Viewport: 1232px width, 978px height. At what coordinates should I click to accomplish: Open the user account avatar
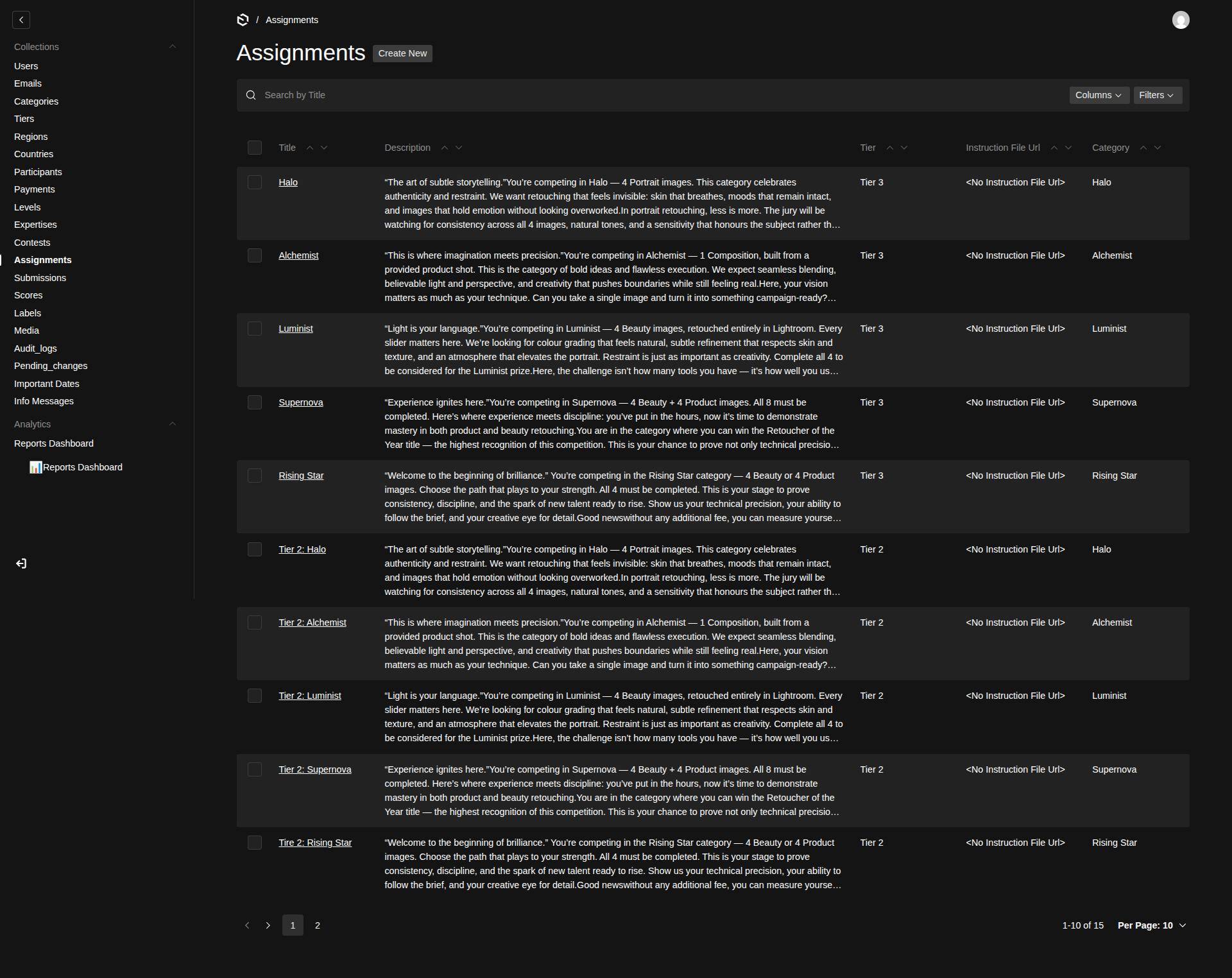1180,20
